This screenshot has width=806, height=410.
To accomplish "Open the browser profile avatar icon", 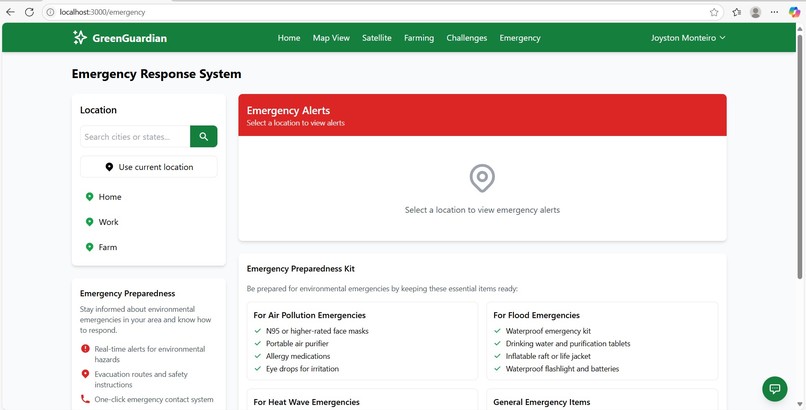I will [x=755, y=12].
